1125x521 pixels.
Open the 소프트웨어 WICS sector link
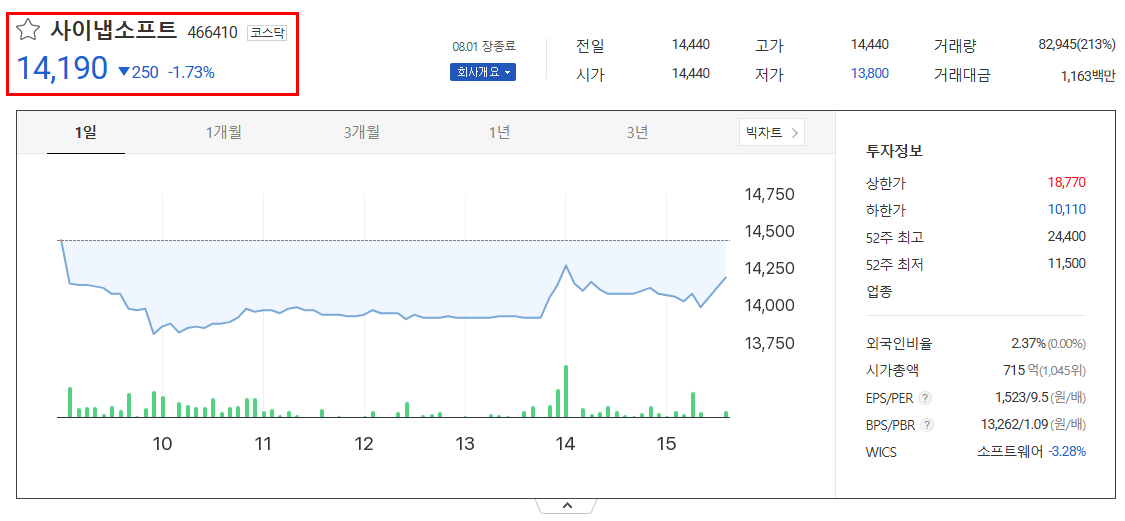coord(1010,452)
